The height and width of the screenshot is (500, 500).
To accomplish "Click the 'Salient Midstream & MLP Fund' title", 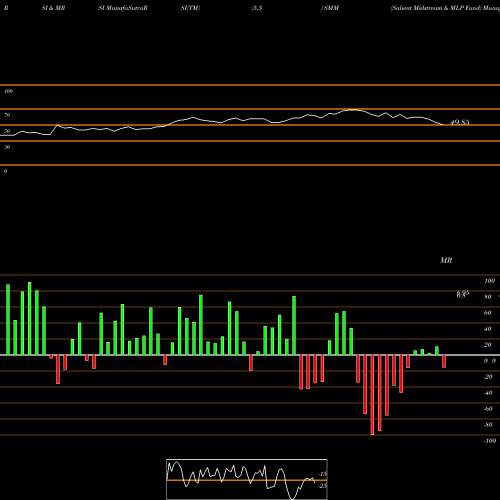I will coord(436,8).
